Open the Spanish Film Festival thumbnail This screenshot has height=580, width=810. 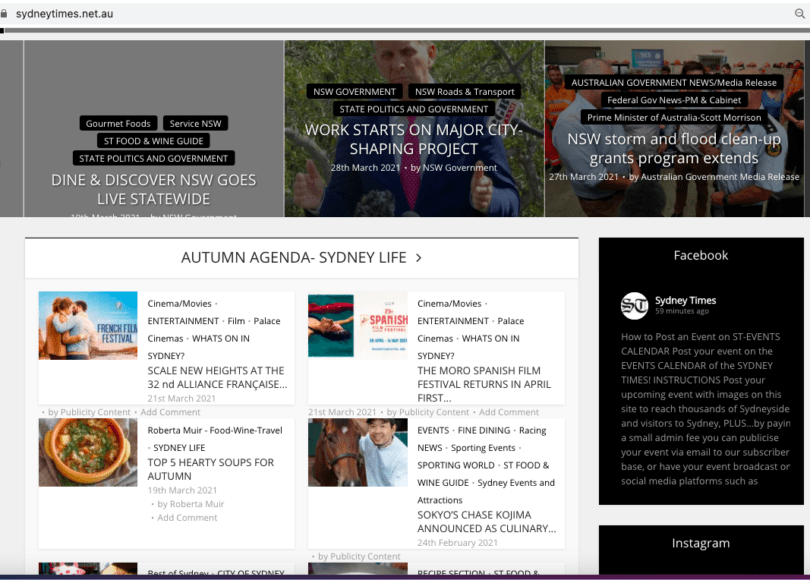[x=358, y=325]
